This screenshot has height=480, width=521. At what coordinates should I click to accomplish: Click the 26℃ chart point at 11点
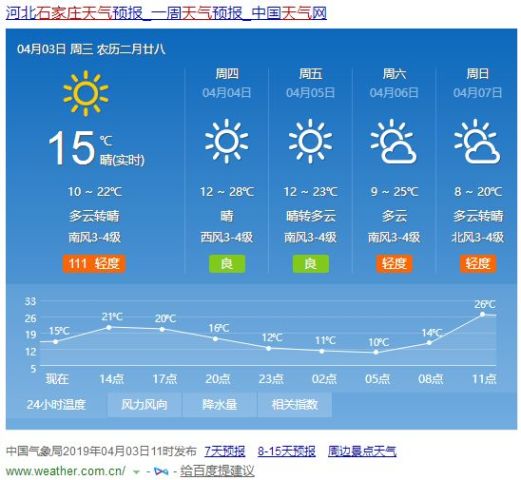pos(482,314)
